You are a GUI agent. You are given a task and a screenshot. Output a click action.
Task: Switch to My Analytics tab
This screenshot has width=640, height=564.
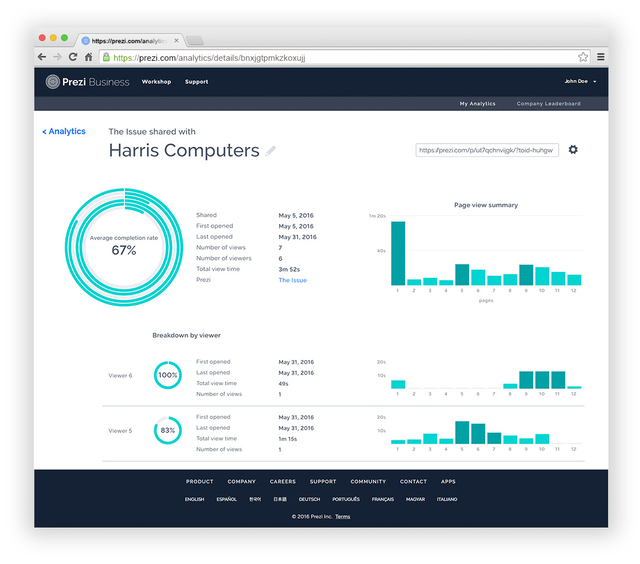(x=478, y=104)
